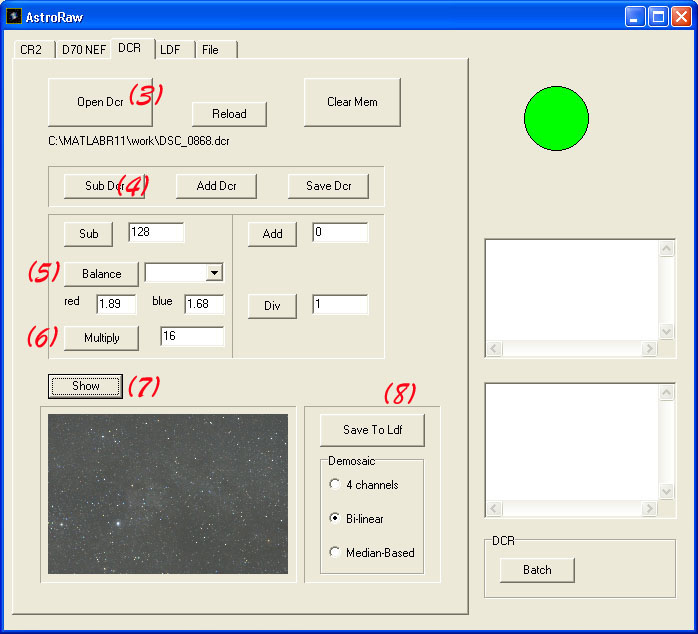Screen dimensions: 698x634
Task: Click the red balance value field
Action: click(x=116, y=304)
